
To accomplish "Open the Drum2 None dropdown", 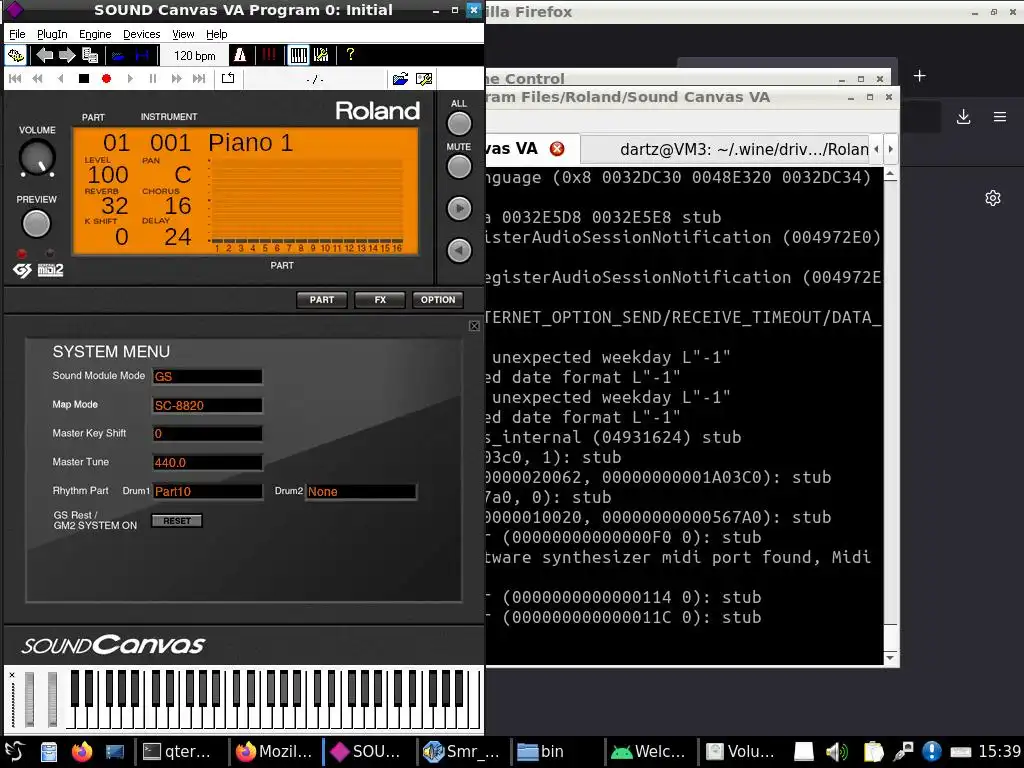I will click(361, 491).
